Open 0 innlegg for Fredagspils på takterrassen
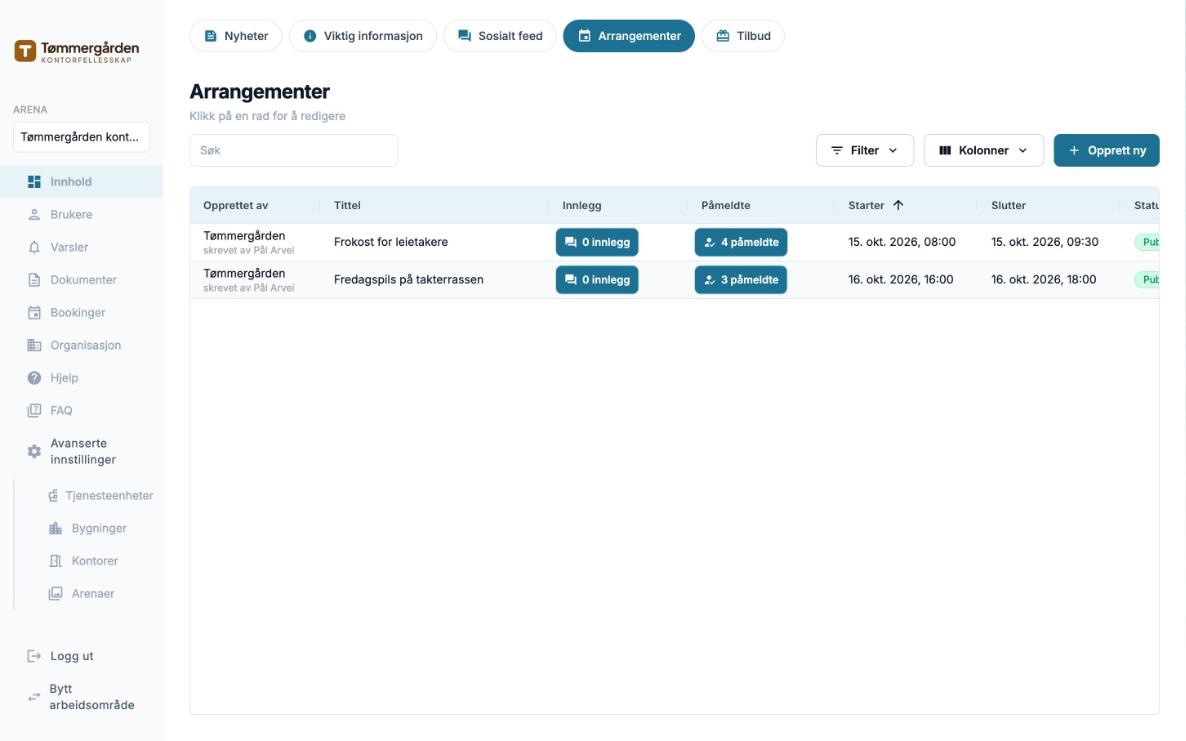Viewport: 1186px width, 741px height. point(597,280)
